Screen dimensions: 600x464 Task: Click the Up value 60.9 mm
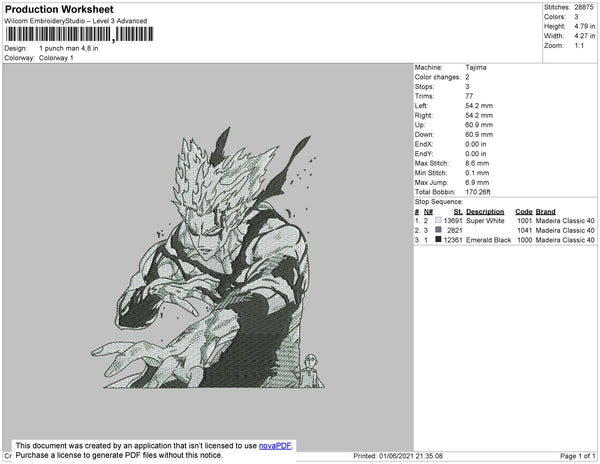[x=479, y=125]
